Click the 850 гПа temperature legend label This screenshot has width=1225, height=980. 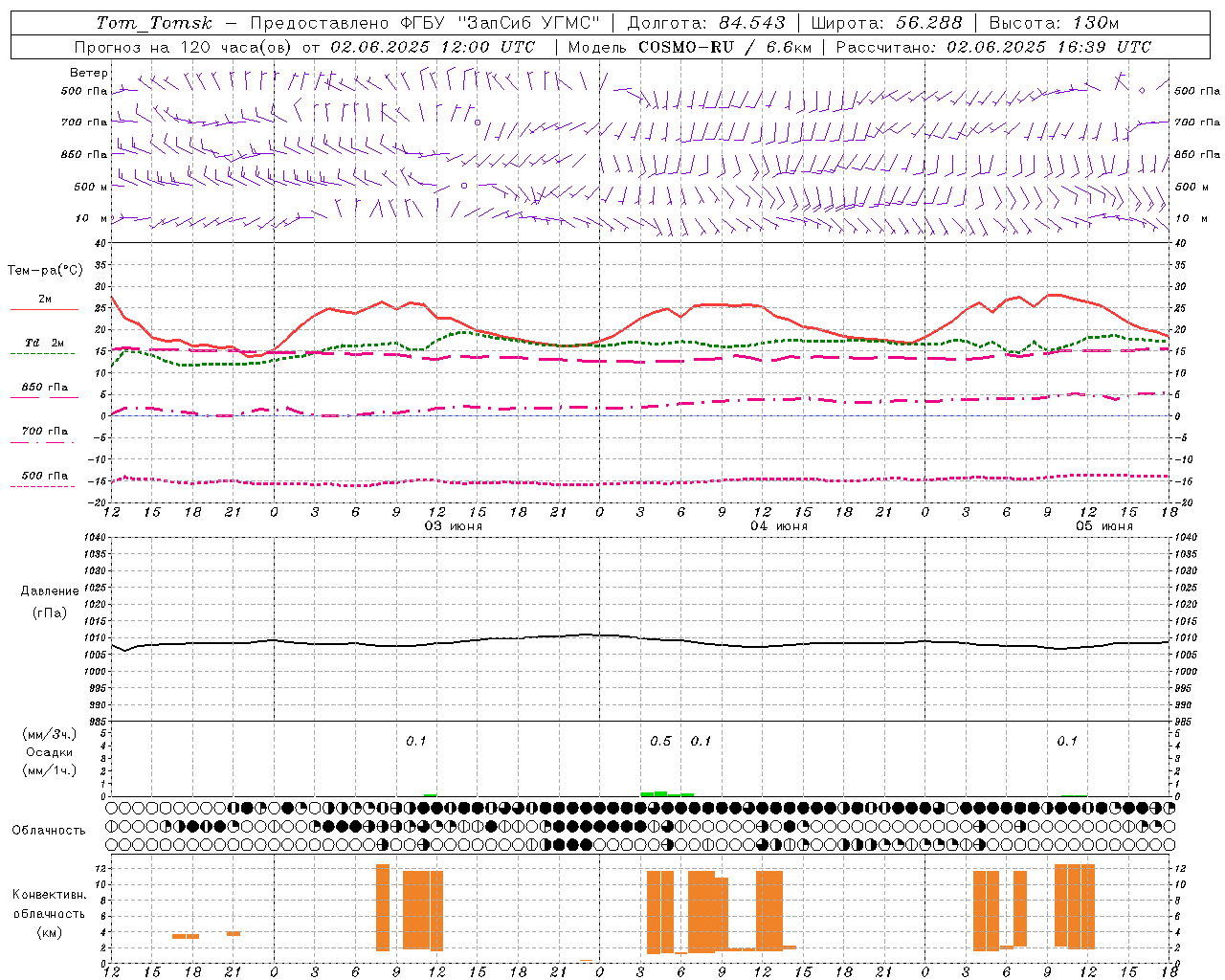coord(44,388)
